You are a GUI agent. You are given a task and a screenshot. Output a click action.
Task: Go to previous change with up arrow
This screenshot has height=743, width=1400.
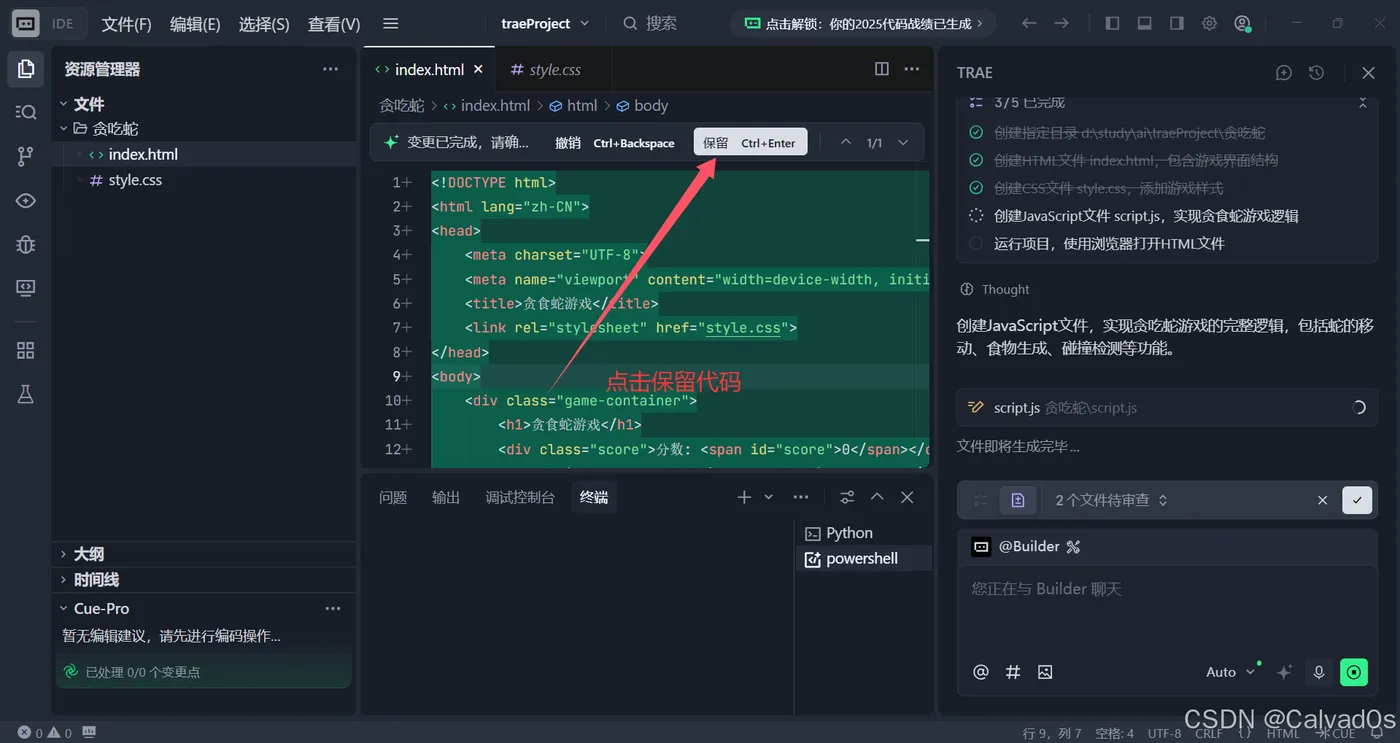[x=846, y=143]
